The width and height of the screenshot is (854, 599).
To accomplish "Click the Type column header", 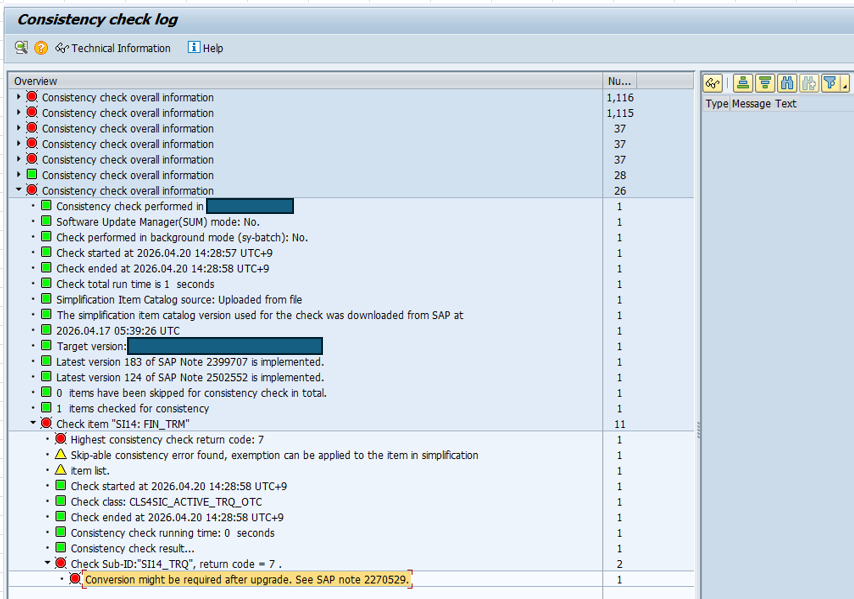I will (x=716, y=103).
